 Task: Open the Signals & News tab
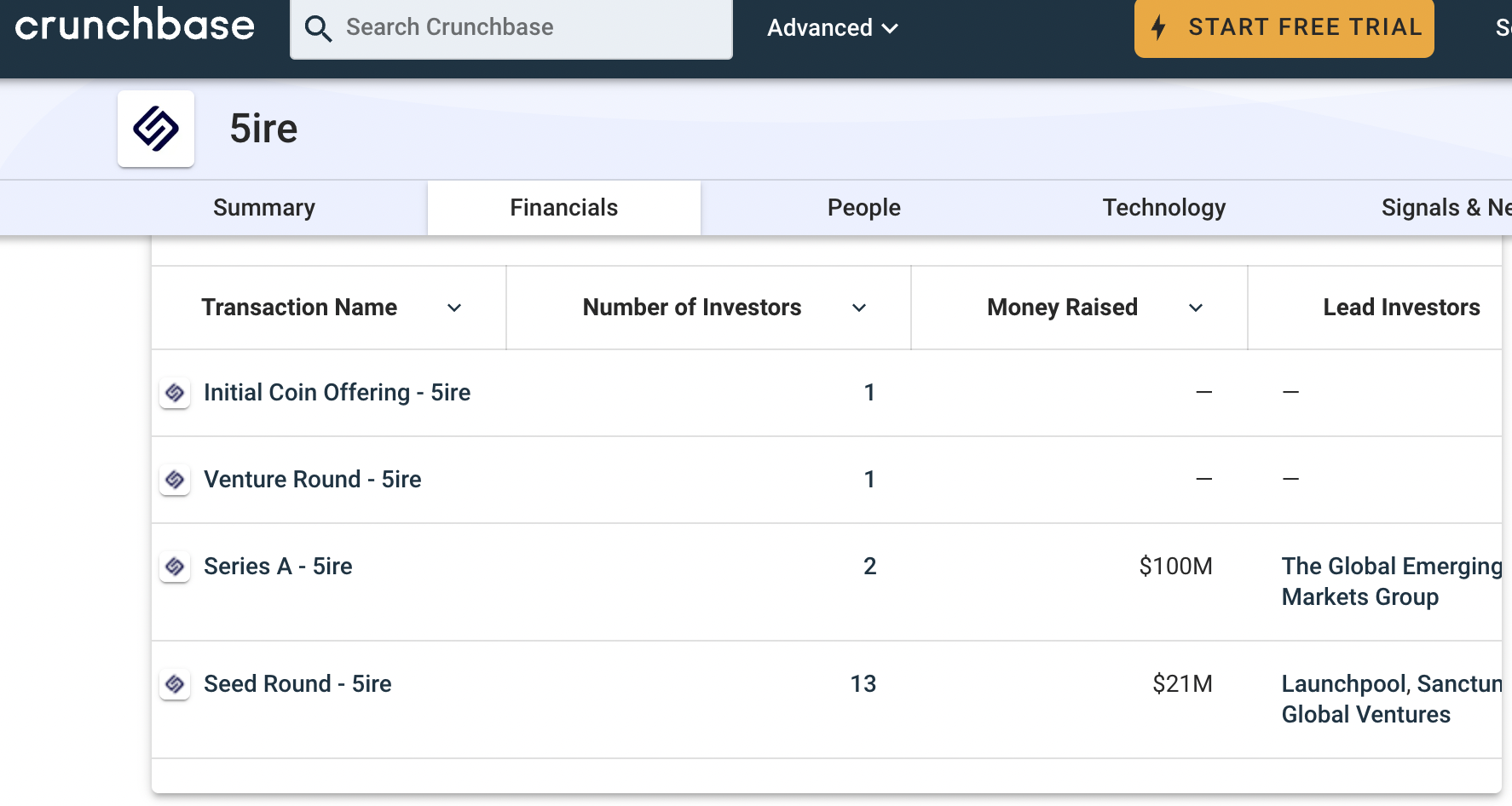[x=1446, y=208]
